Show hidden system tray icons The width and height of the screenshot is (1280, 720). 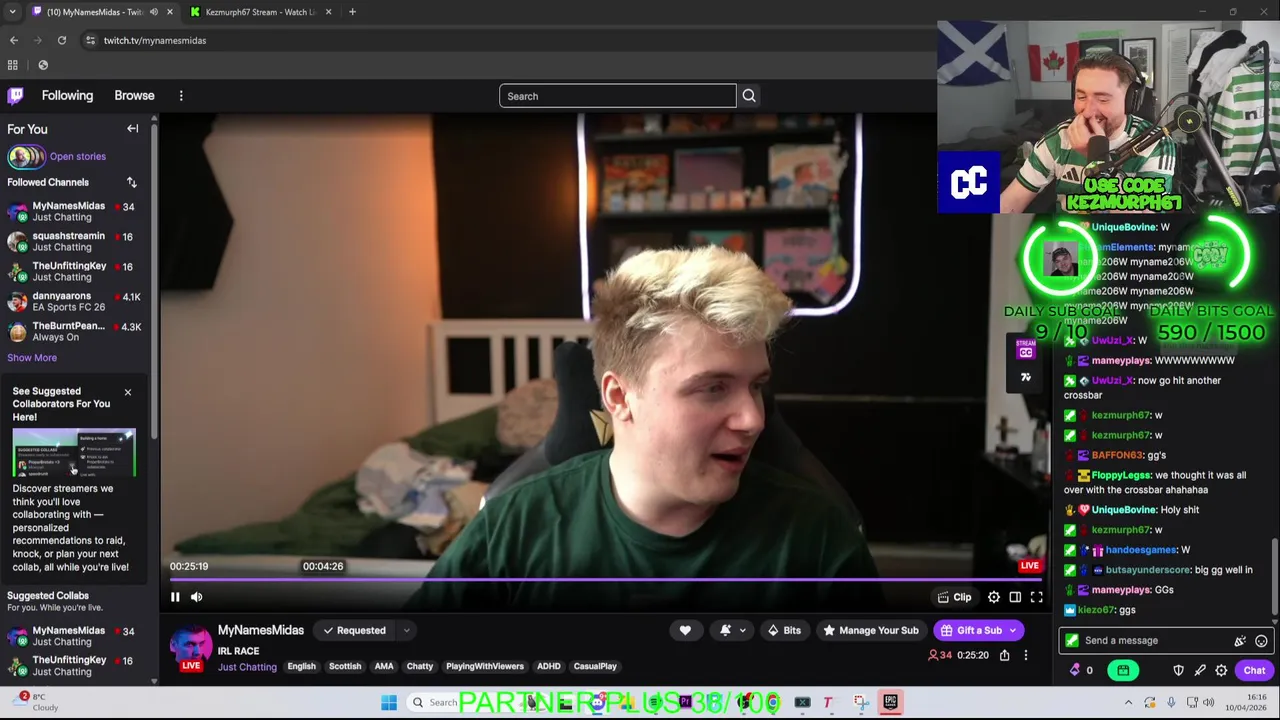[x=1129, y=703]
